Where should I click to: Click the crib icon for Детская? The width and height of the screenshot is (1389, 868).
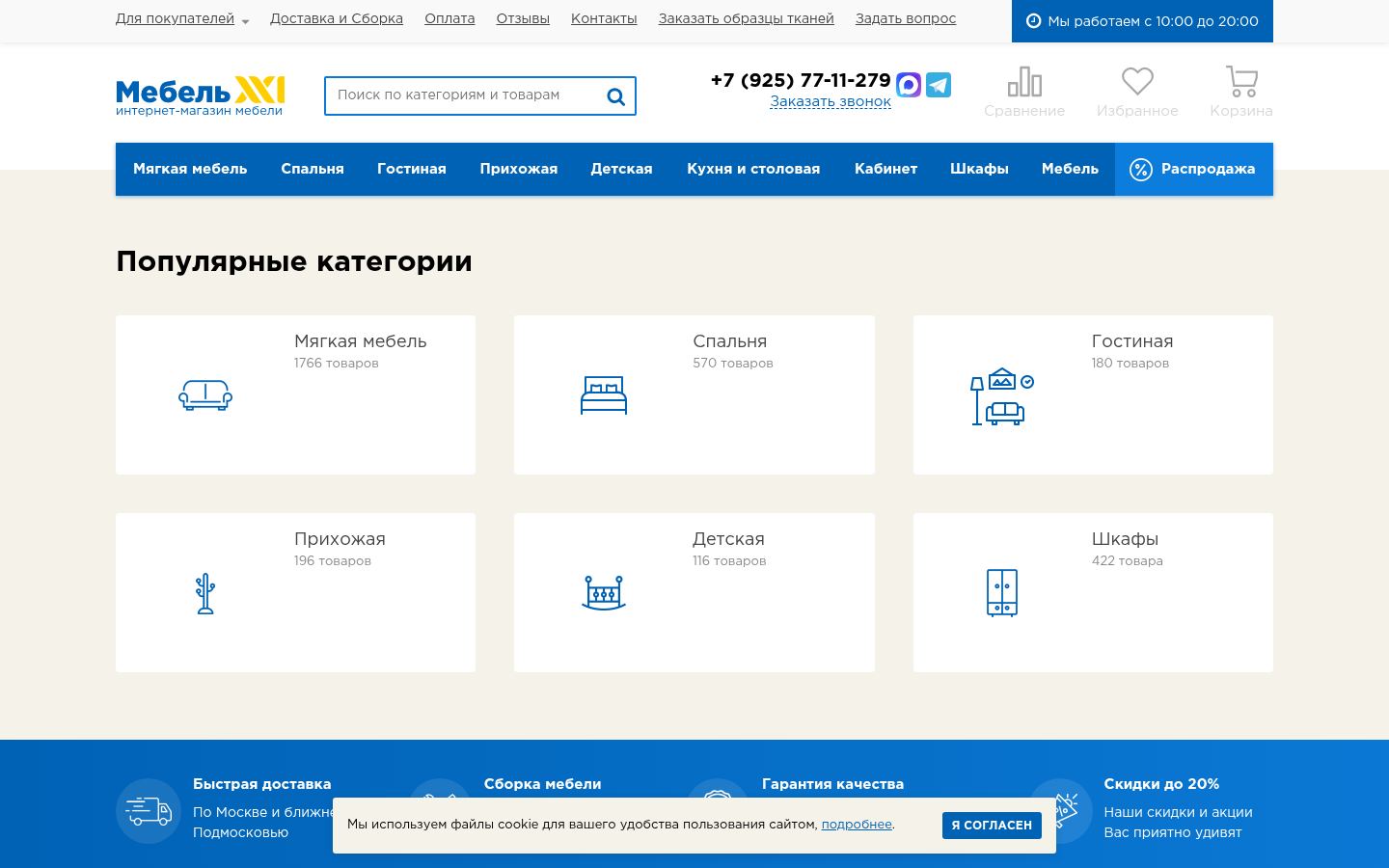pyautogui.click(x=604, y=593)
